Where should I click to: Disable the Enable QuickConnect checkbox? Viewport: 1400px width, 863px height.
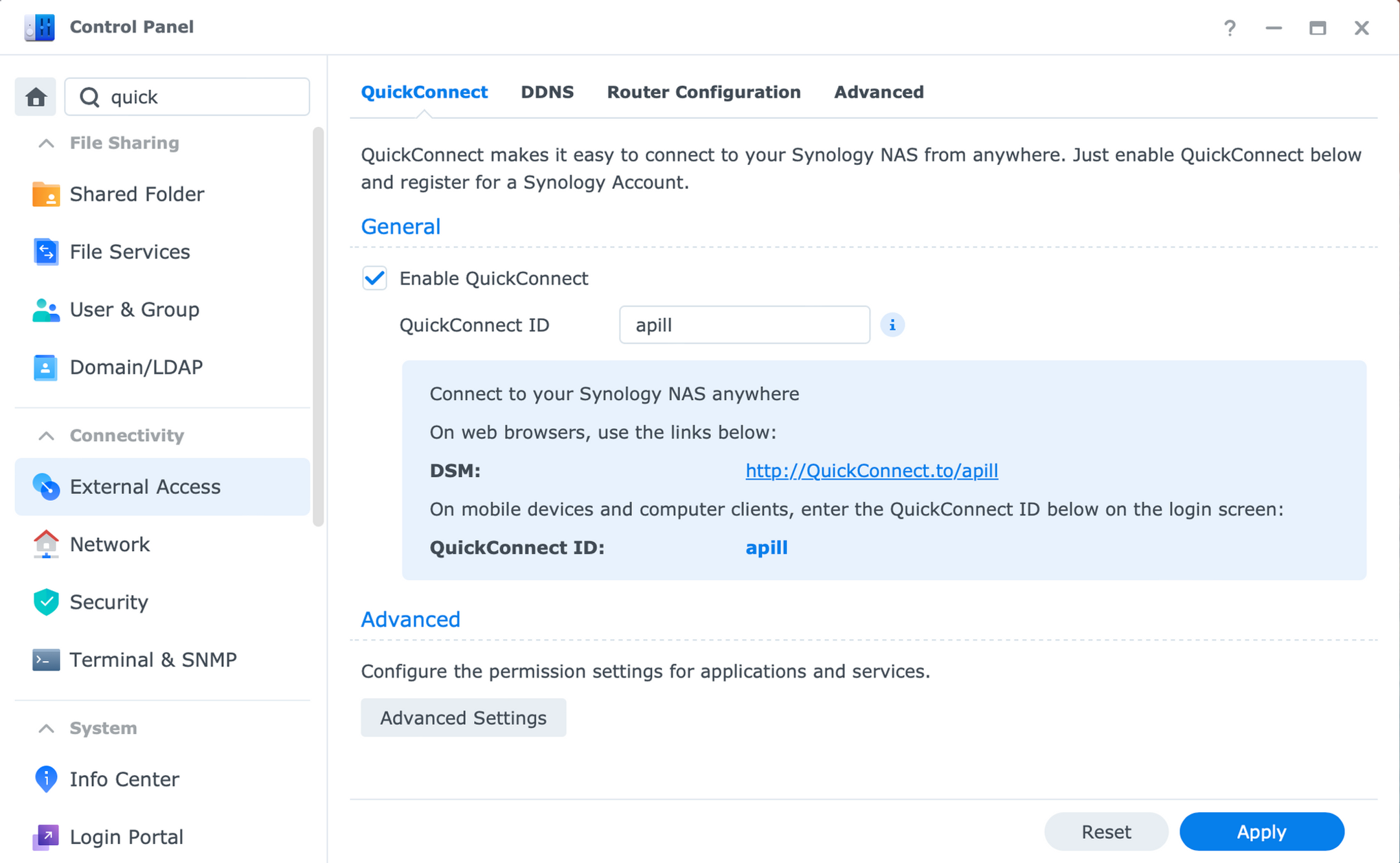(374, 278)
